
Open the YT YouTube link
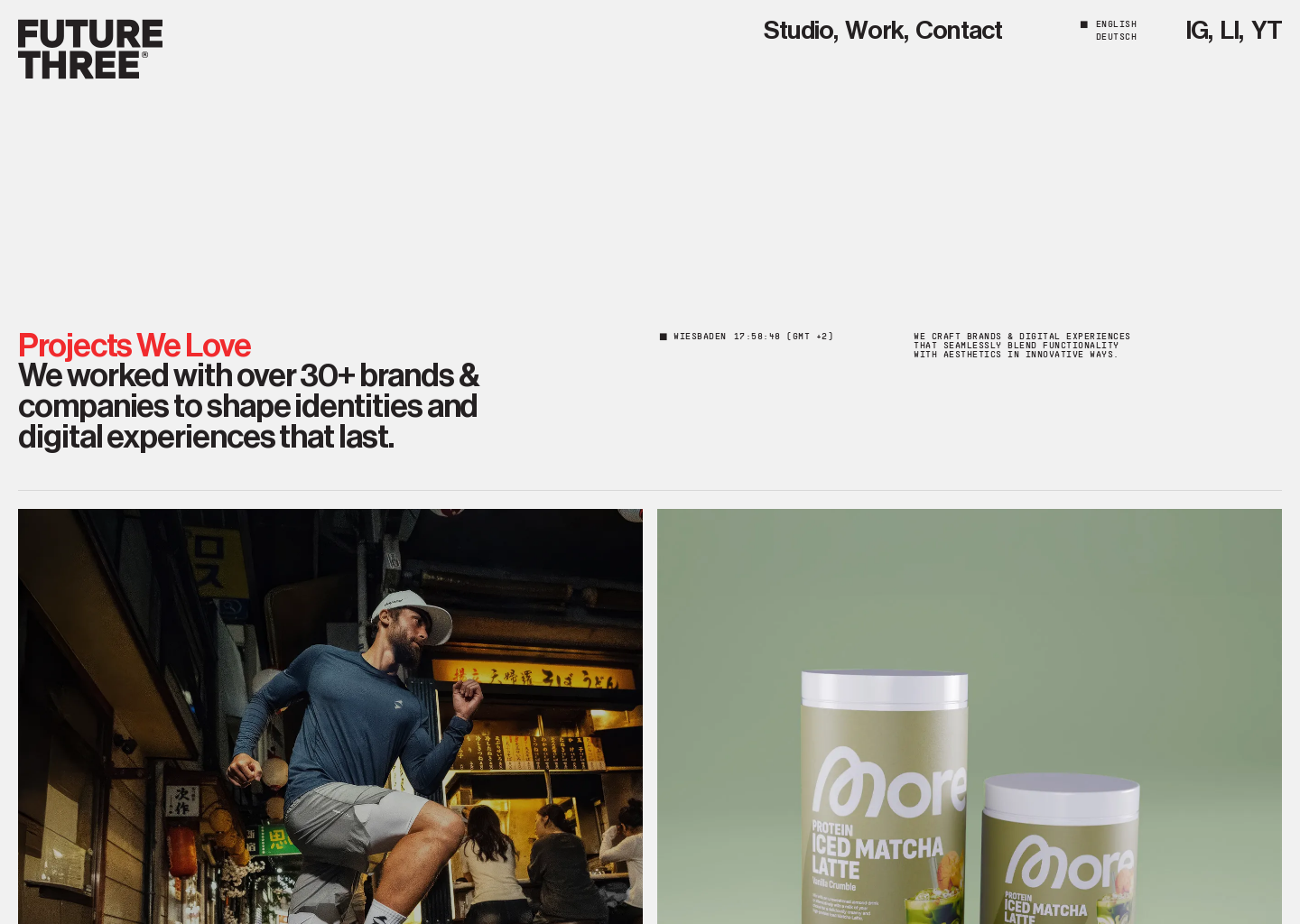[x=1266, y=31]
